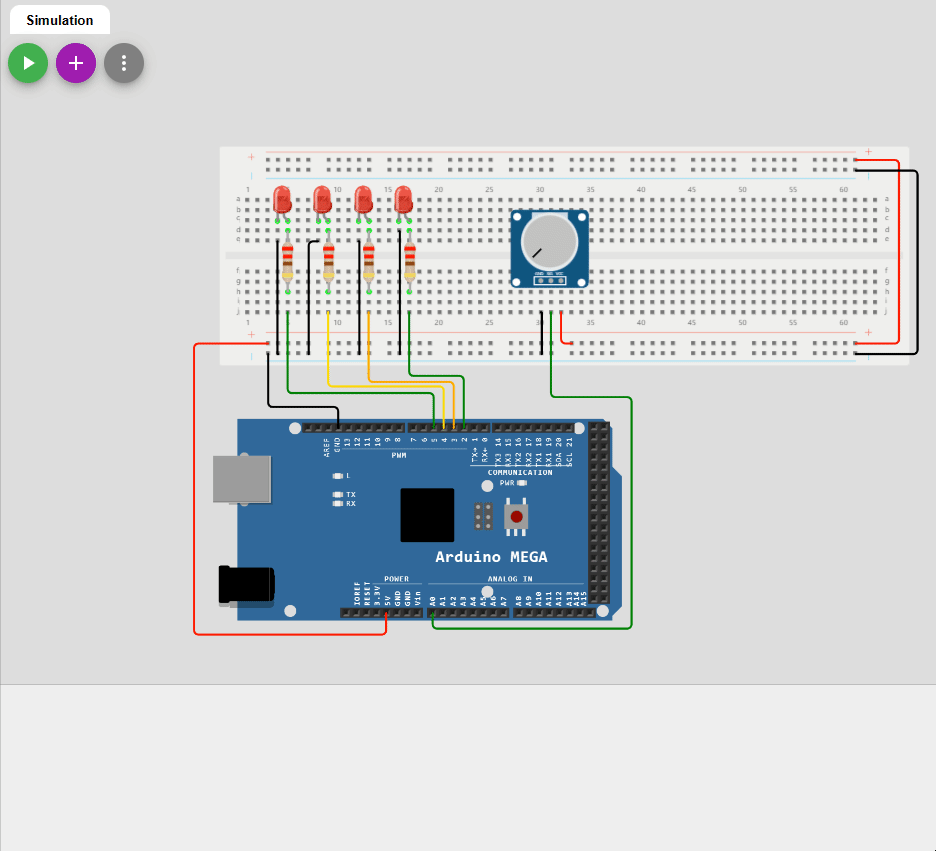Select the leftmost red LED
936x851 pixels.
click(282, 199)
